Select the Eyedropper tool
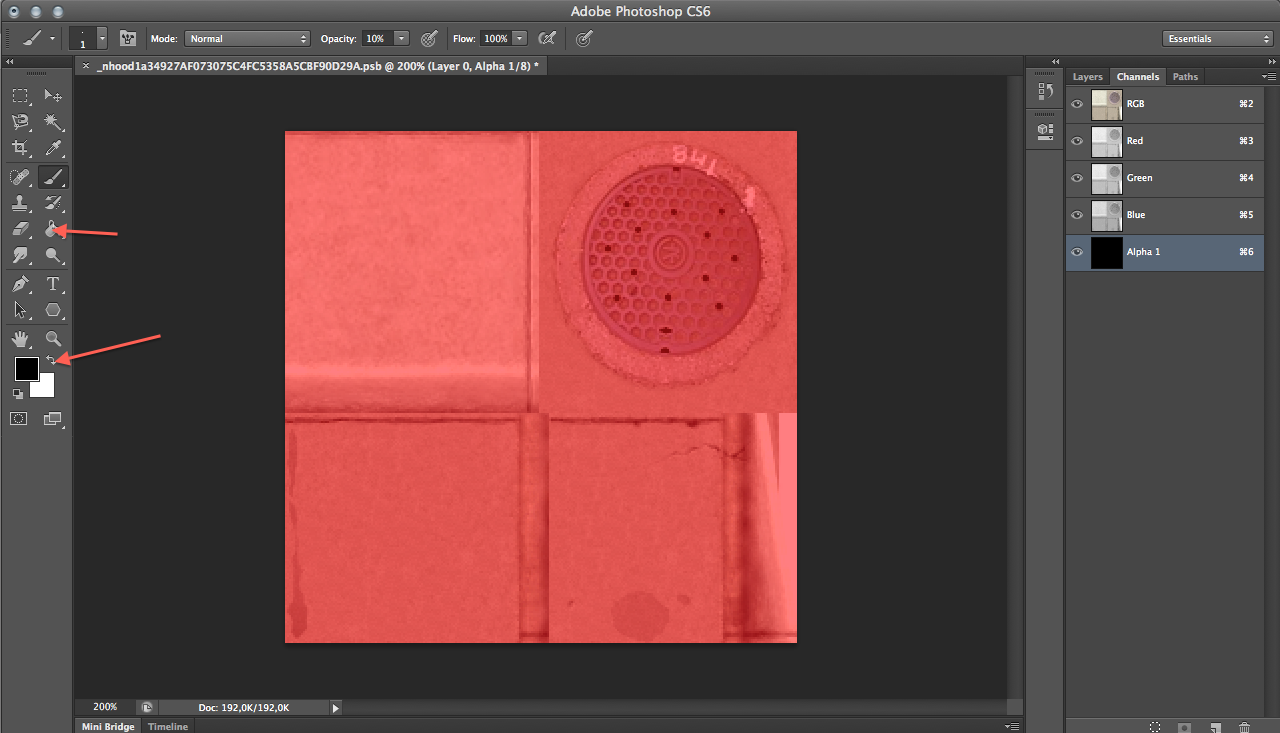The height and width of the screenshot is (733, 1280). [53, 148]
